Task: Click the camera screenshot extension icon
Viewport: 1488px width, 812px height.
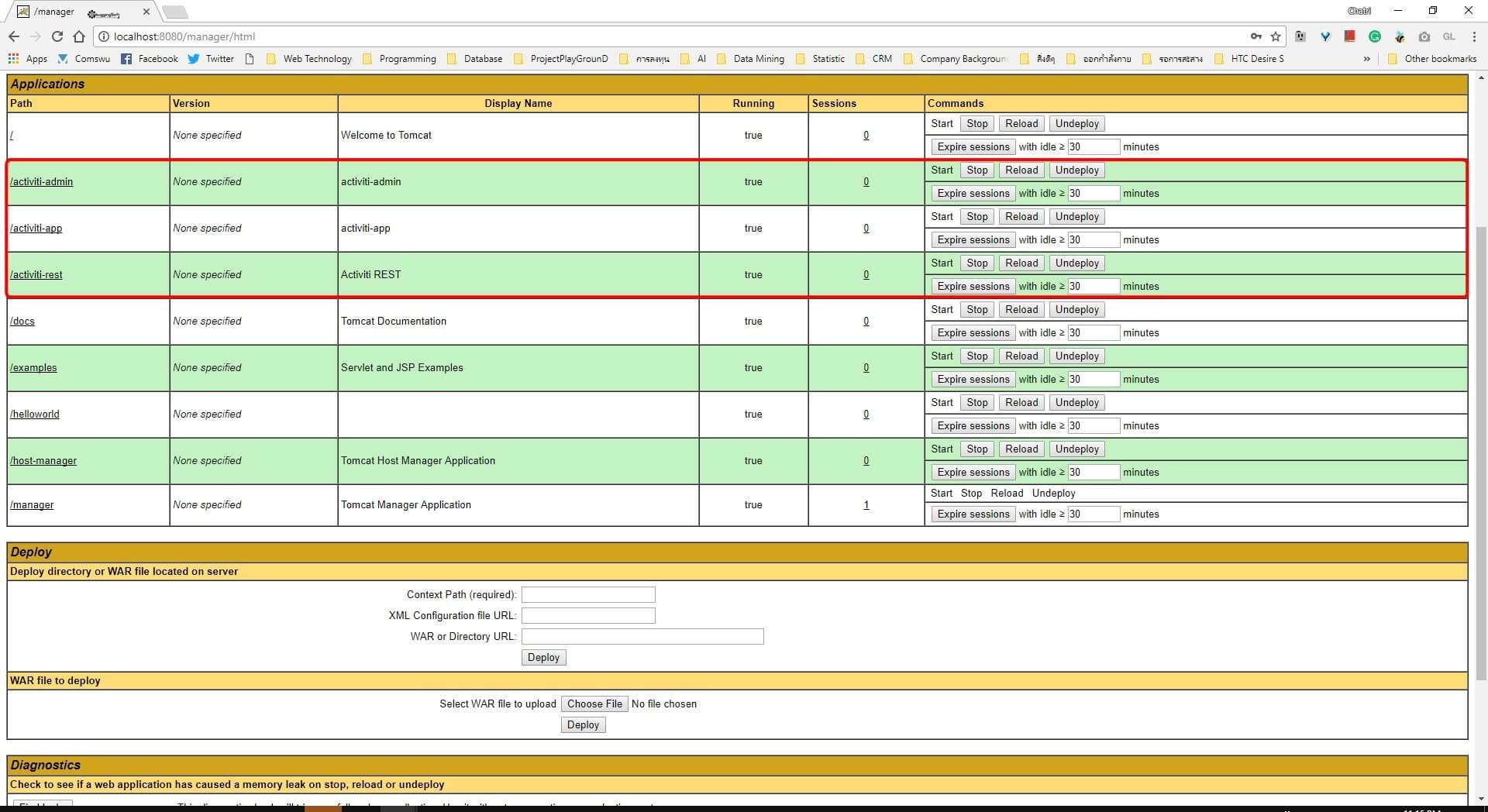Action: point(1425,36)
